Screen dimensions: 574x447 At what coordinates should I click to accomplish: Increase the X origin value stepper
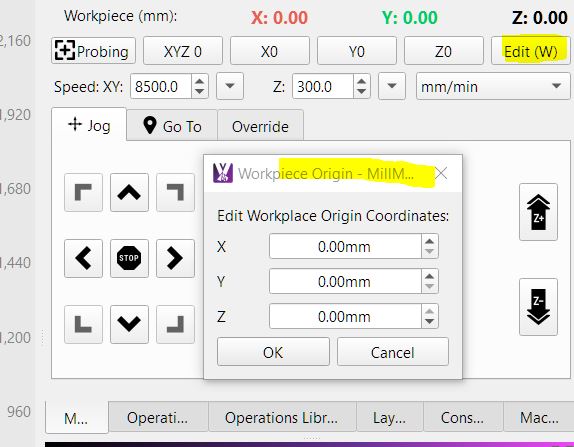click(429, 241)
